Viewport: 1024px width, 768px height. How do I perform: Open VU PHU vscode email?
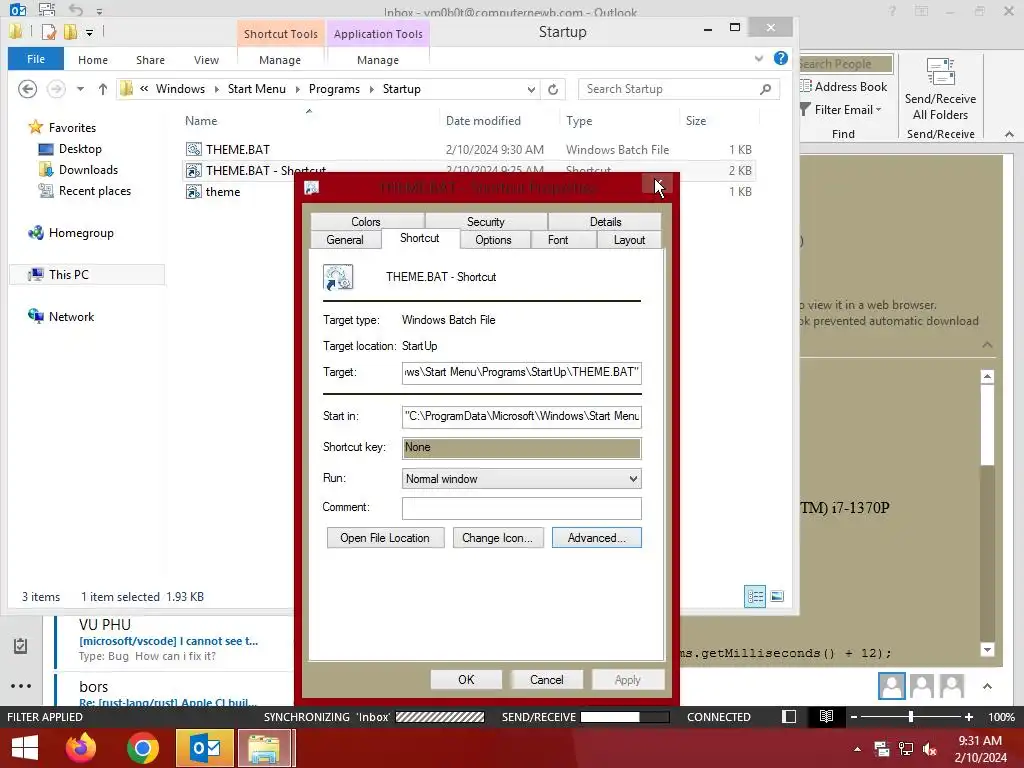click(173, 640)
